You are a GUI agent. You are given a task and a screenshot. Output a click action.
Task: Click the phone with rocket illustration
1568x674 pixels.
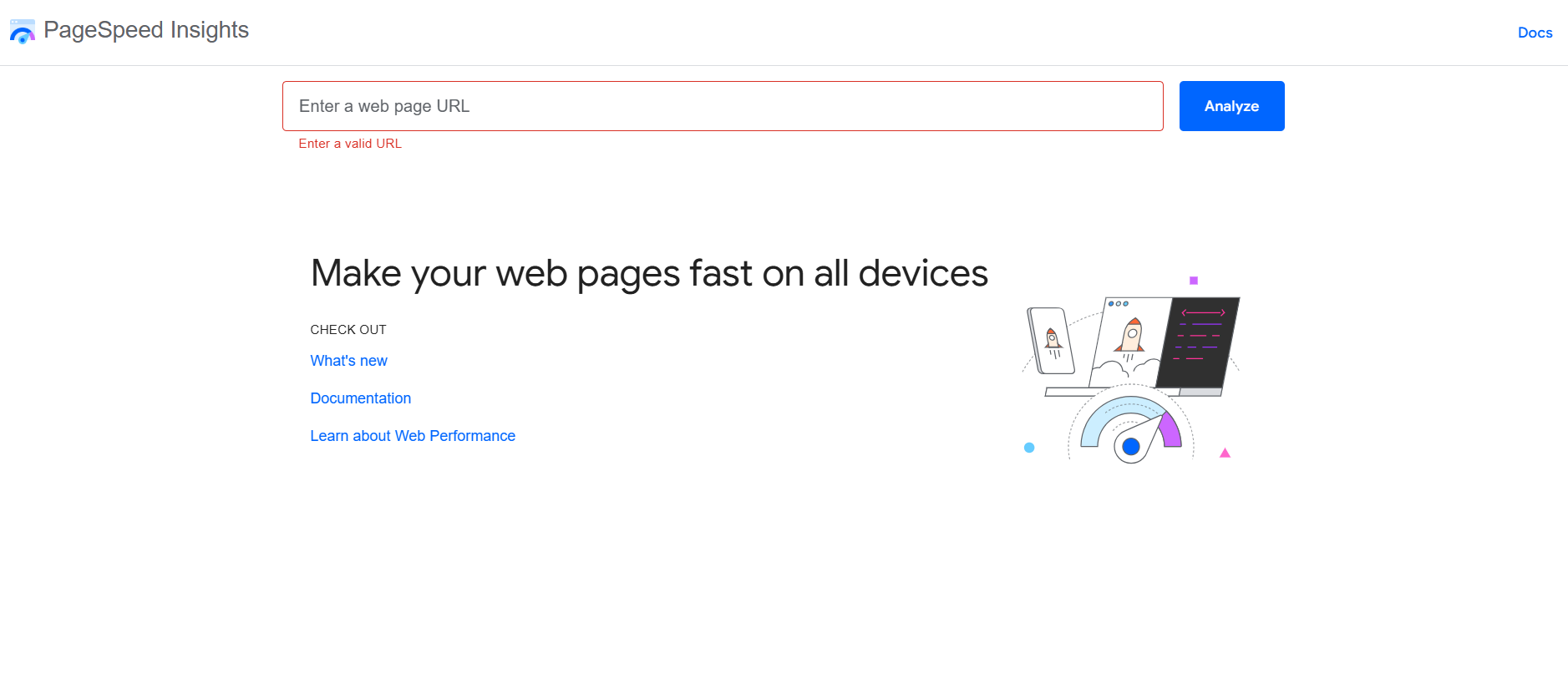pos(1051,340)
